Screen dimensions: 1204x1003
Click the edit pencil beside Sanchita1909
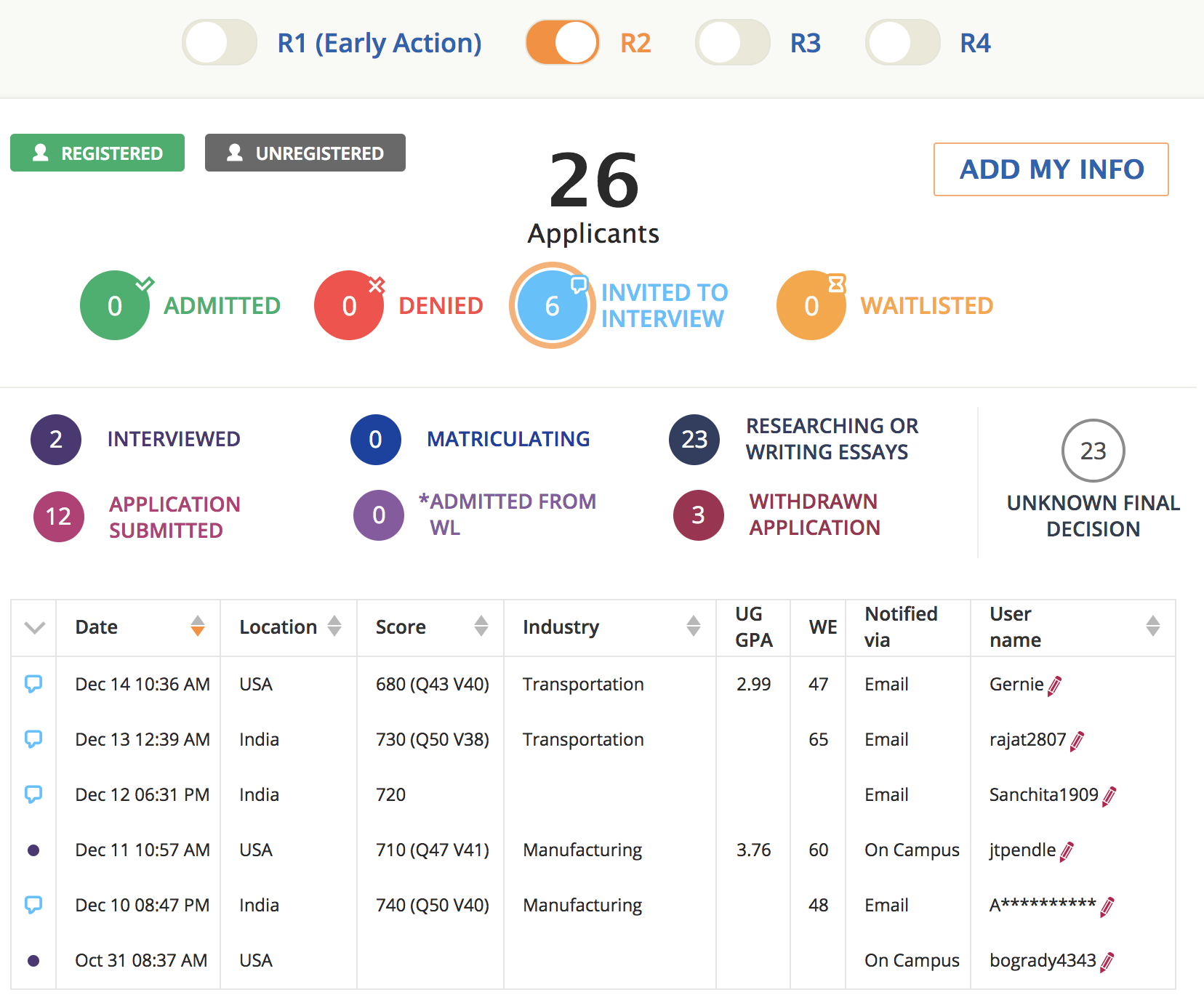(1109, 796)
